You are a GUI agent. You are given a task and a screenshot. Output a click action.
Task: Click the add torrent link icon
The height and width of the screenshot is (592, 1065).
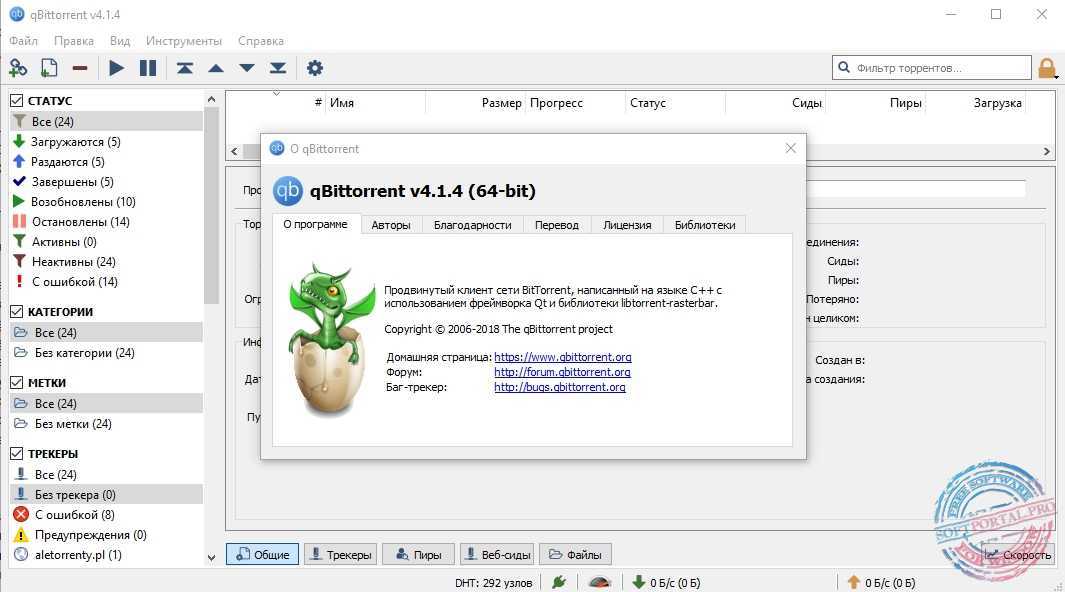pyautogui.click(x=18, y=68)
